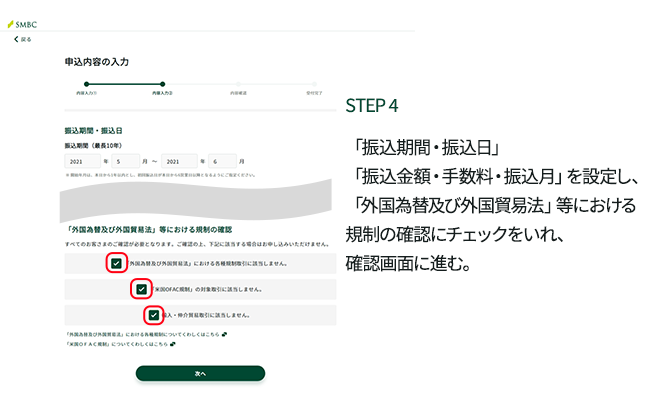
Task: Click the 内容確認 progress step
Action: coord(238,88)
